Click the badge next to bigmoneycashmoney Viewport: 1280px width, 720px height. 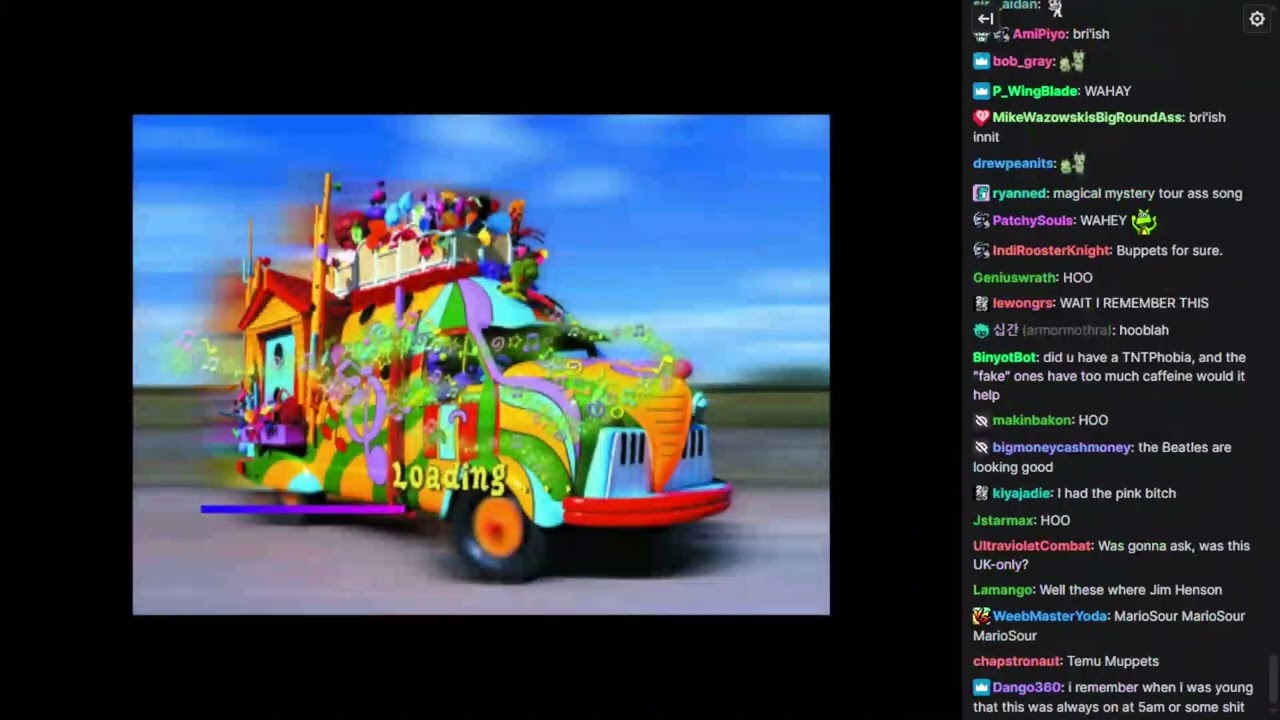(x=981, y=447)
